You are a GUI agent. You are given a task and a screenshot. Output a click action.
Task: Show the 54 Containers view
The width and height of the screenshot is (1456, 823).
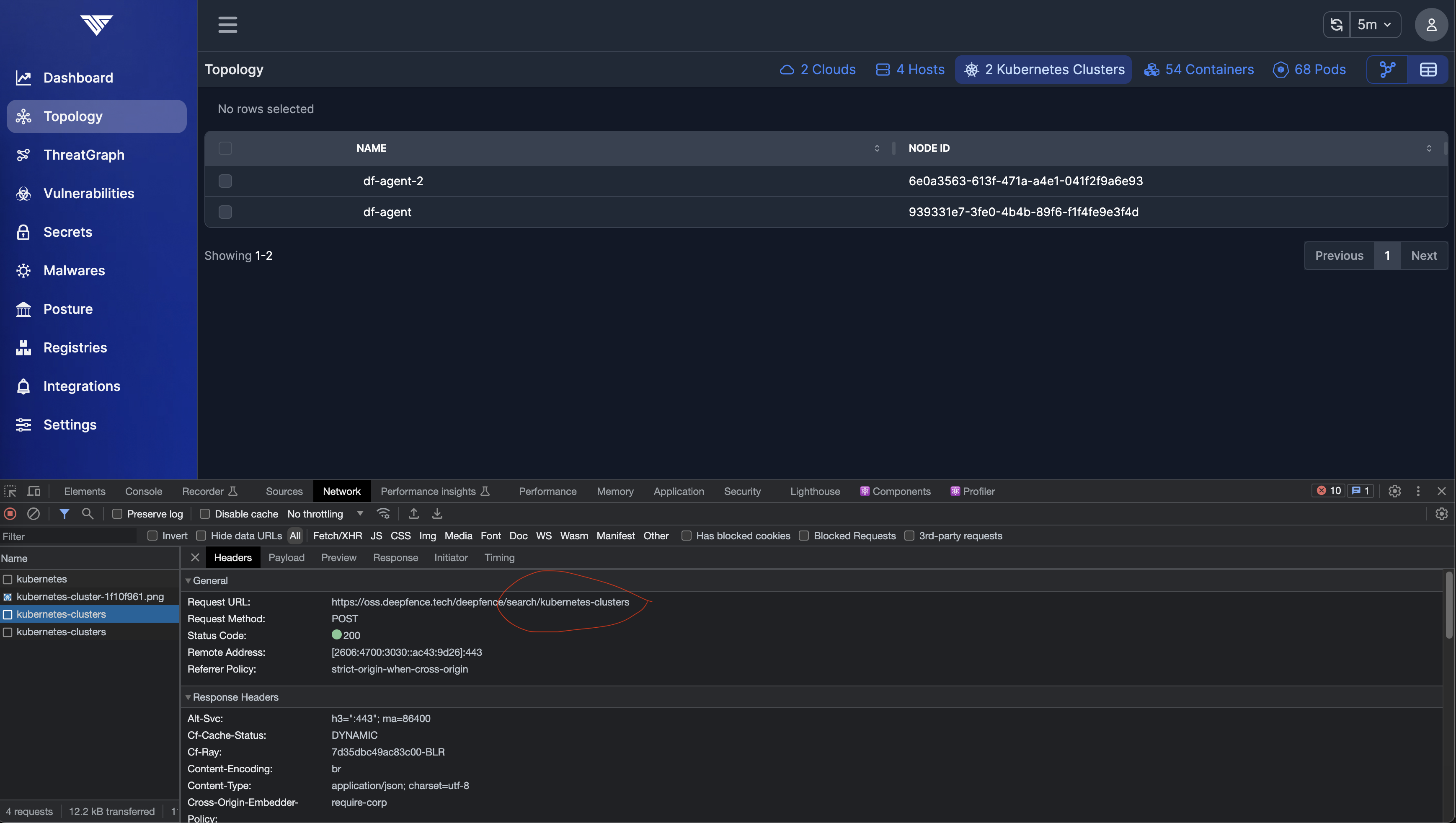(x=1199, y=69)
